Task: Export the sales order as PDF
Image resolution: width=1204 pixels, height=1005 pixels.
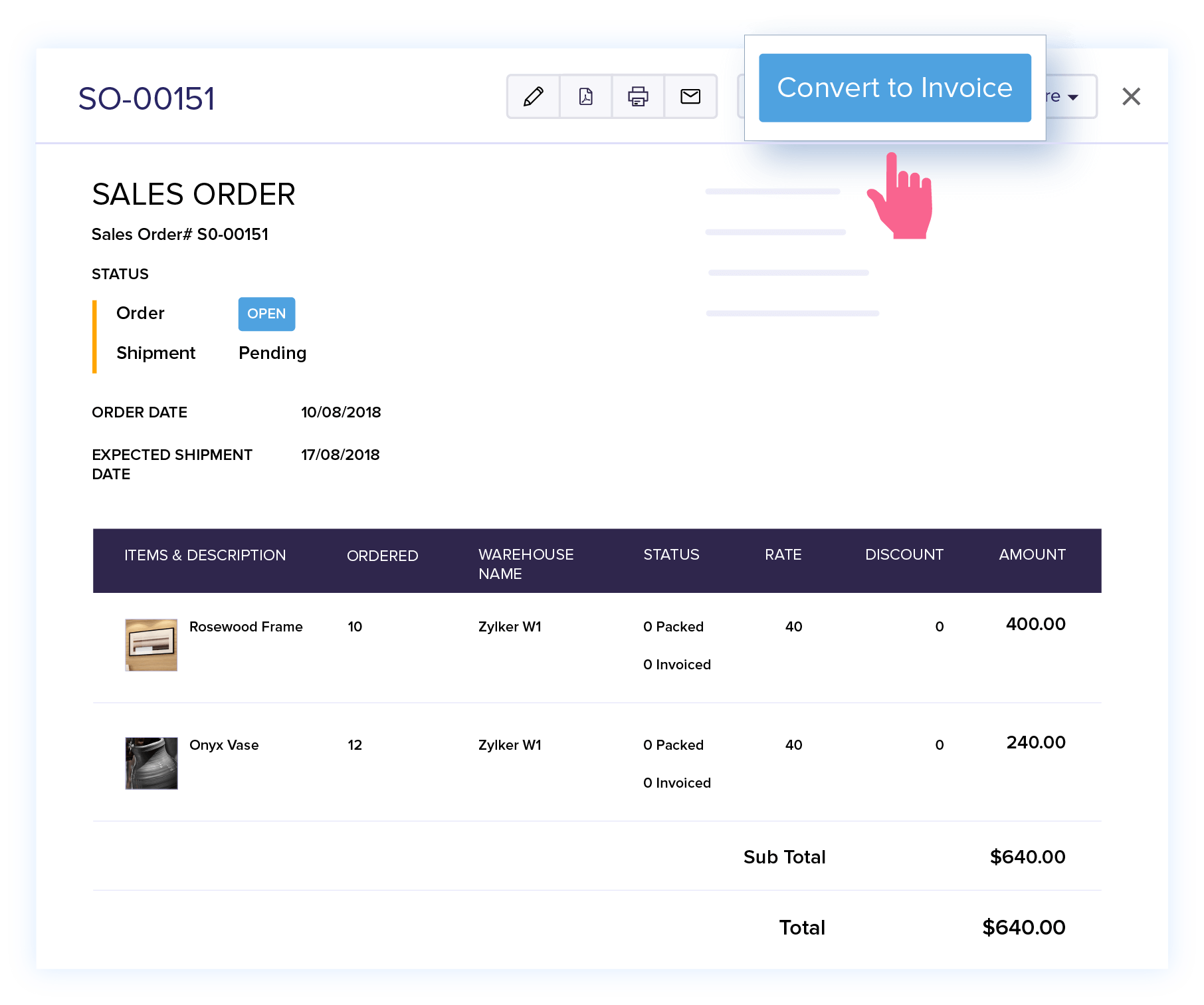Action: point(585,97)
